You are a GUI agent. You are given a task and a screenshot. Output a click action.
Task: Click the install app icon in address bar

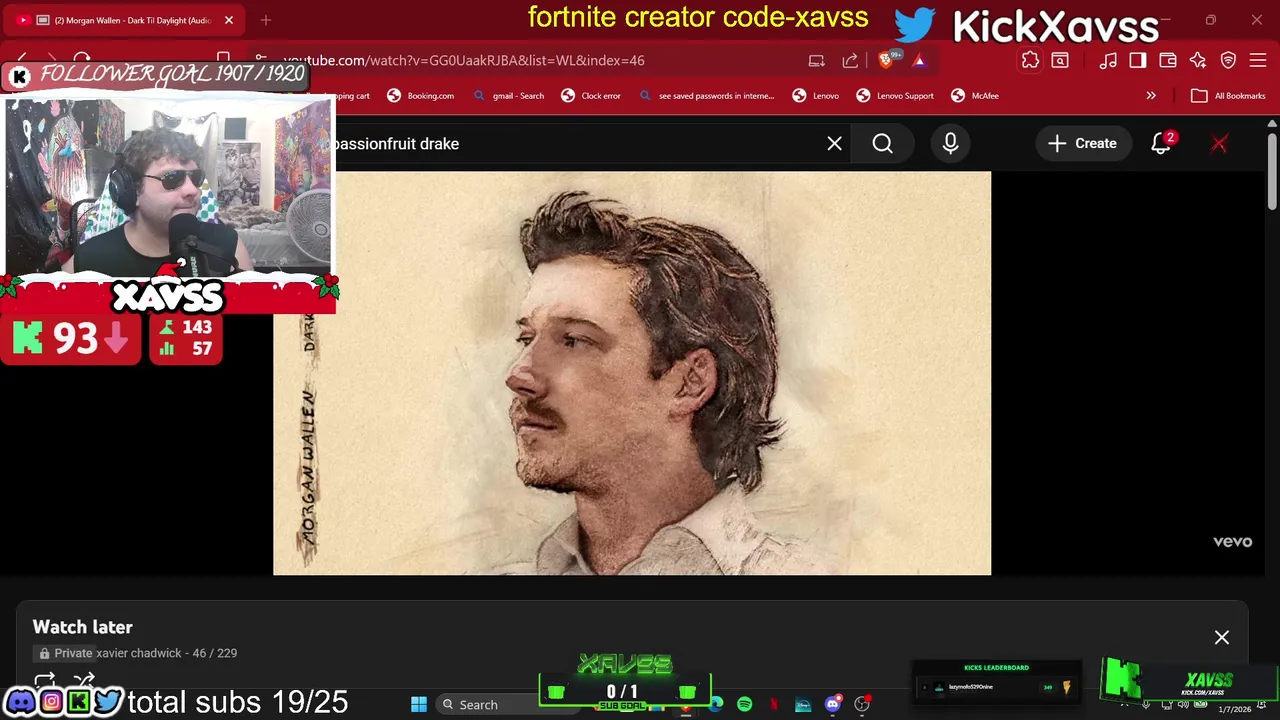tap(817, 60)
